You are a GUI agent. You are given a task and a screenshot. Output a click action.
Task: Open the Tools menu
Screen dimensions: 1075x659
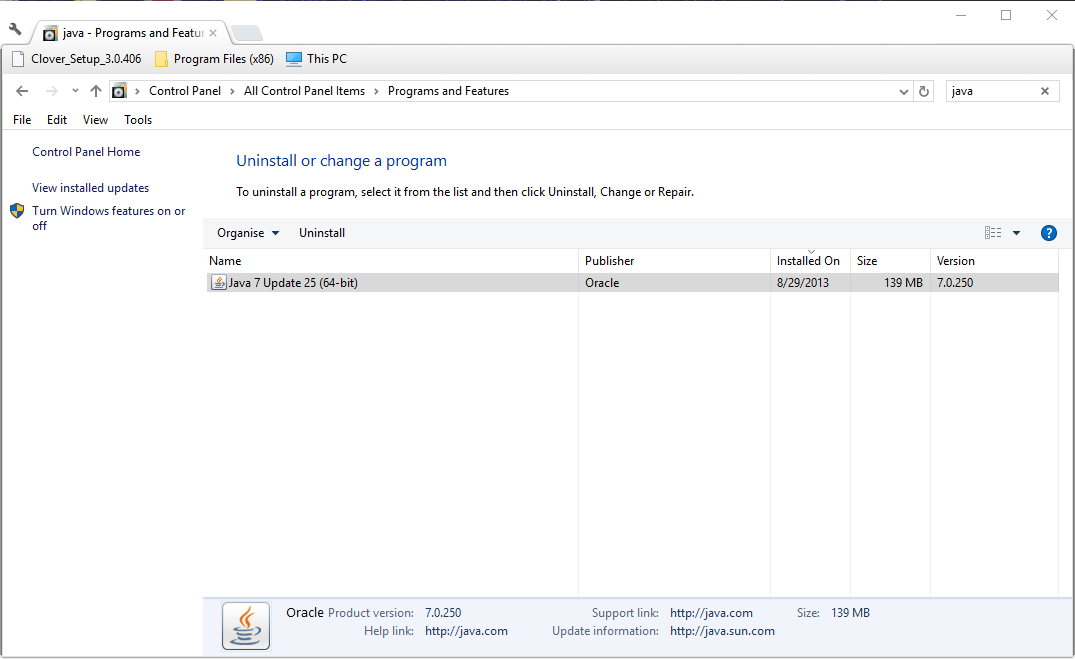tap(138, 120)
